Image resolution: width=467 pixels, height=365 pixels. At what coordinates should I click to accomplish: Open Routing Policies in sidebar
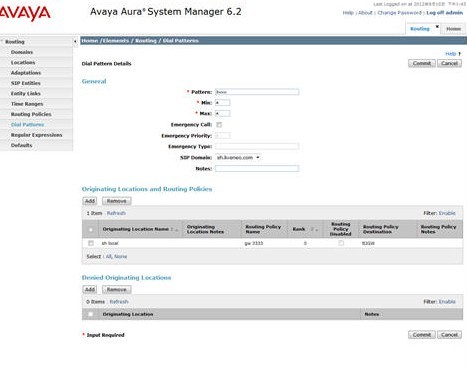[x=31, y=114]
